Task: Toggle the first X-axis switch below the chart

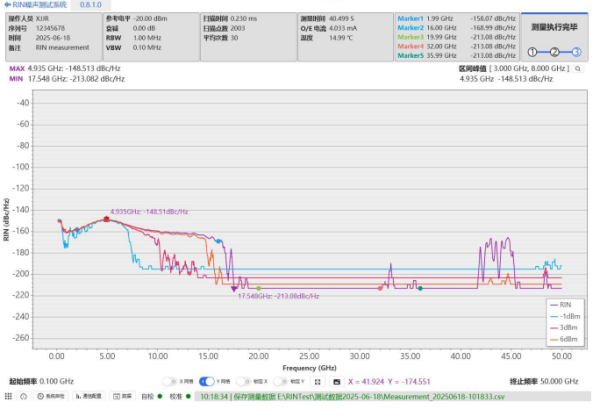Action: [170, 381]
